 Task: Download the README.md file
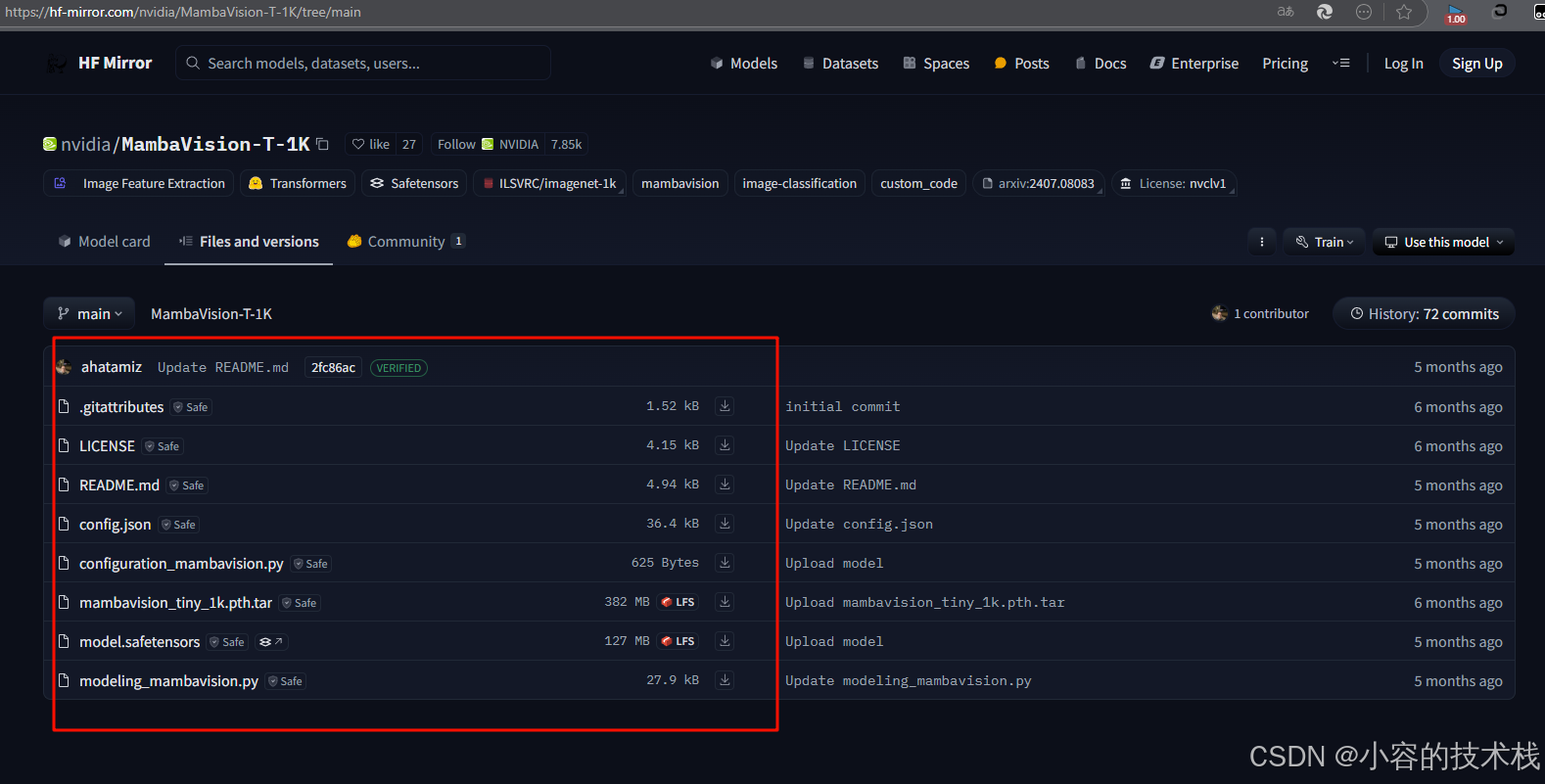pyautogui.click(x=725, y=484)
